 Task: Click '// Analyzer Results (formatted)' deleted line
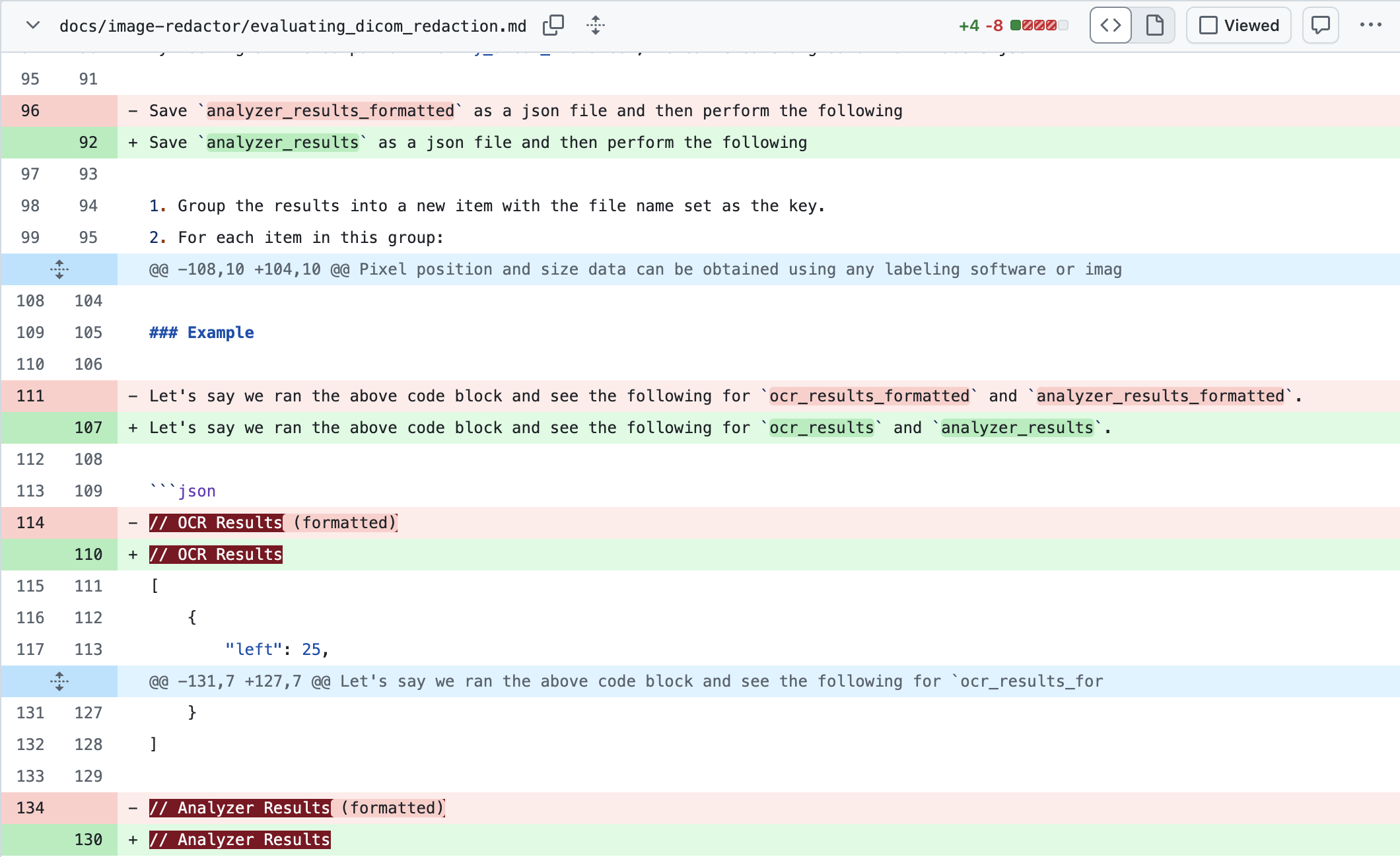click(297, 808)
